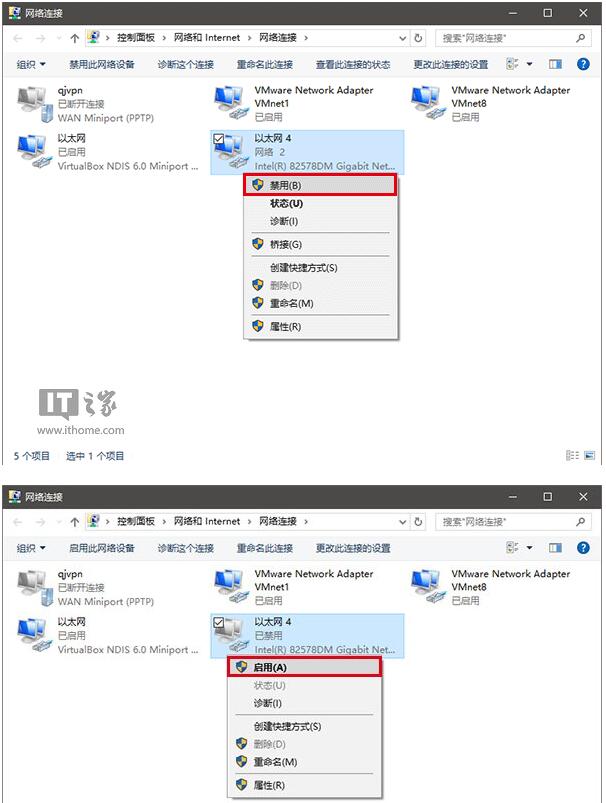Viewport: 606px width, 803px height.
Task: Click refresh icon in upper window address bar
Action: pos(418,38)
